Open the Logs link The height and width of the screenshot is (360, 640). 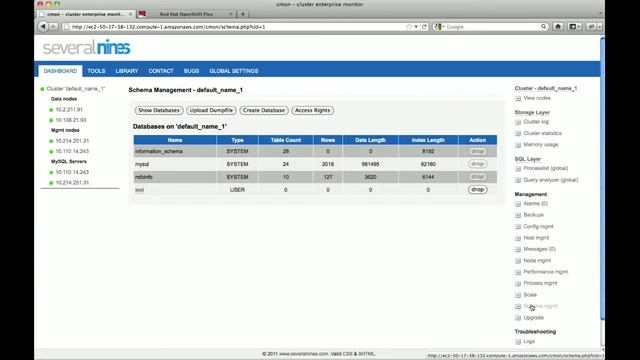[529, 342]
